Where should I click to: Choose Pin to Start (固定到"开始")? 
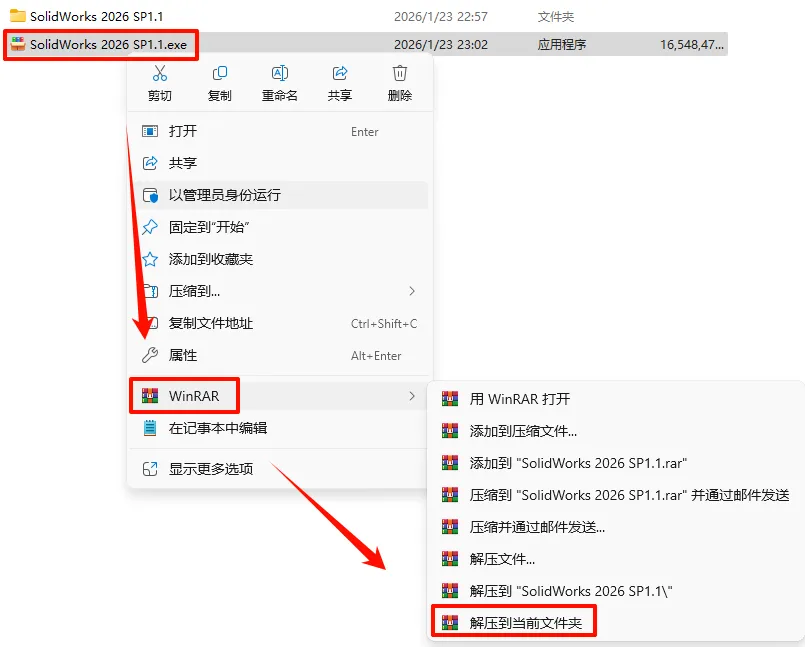click(x=277, y=227)
